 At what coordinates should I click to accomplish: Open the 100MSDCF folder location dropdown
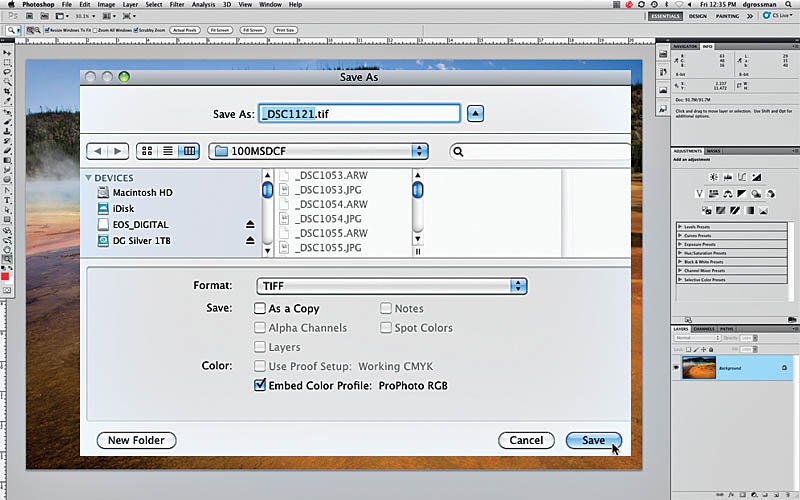pos(318,151)
